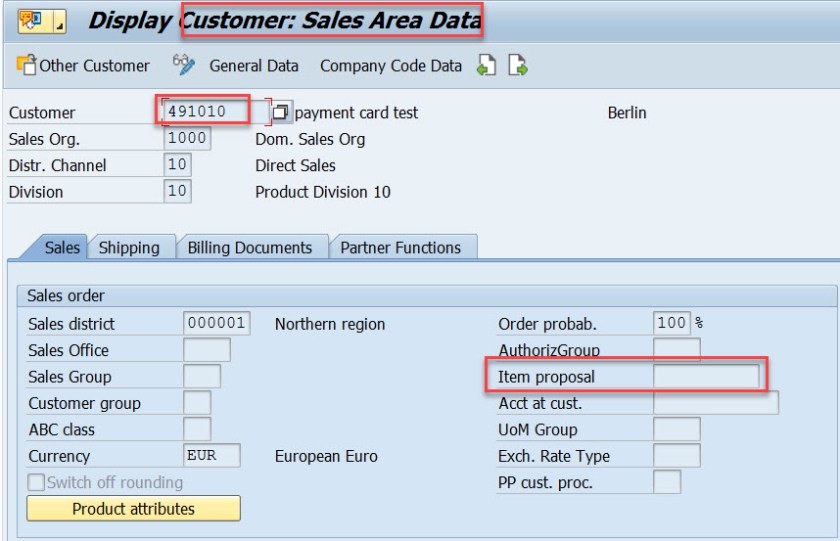Switch to the Shipping tab
840x541 pixels.
click(129, 248)
